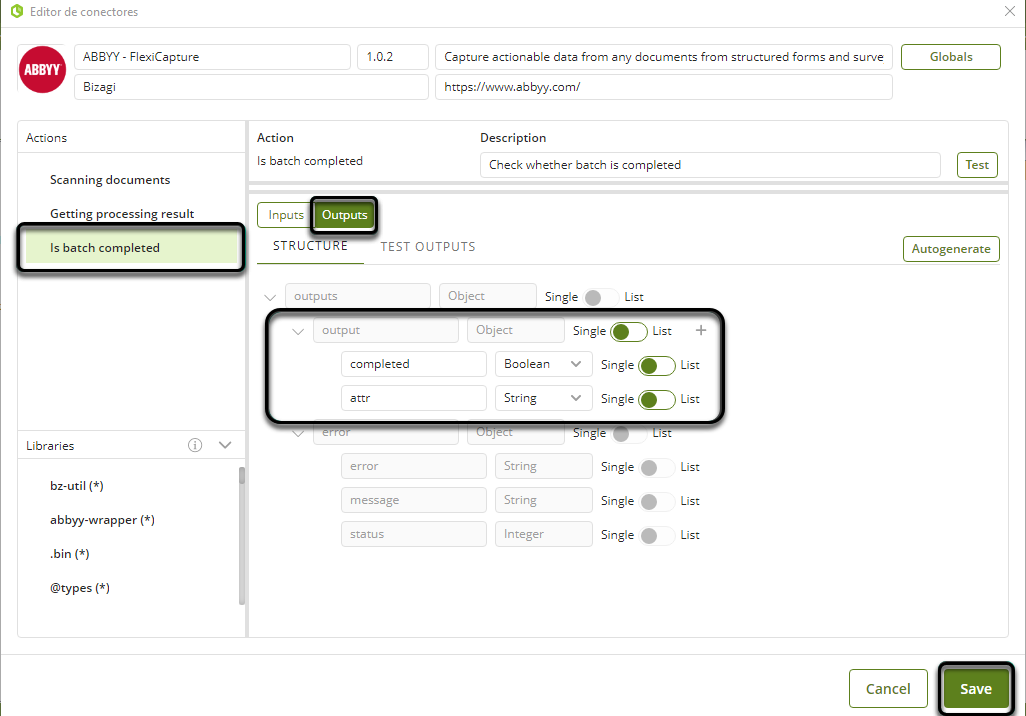Click the abbyy-wrapper (*) library
Screen dimensions: 1026x716
coord(102,520)
